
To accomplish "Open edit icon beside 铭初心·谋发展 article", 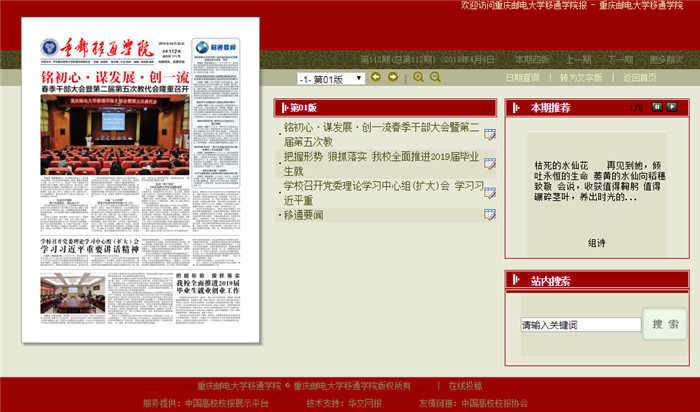I will 490,135.
